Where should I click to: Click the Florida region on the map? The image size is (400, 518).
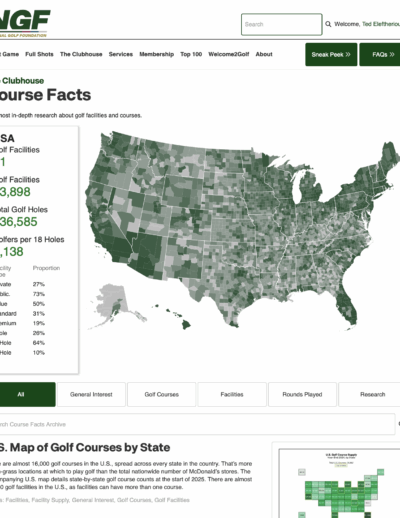pos(347,307)
